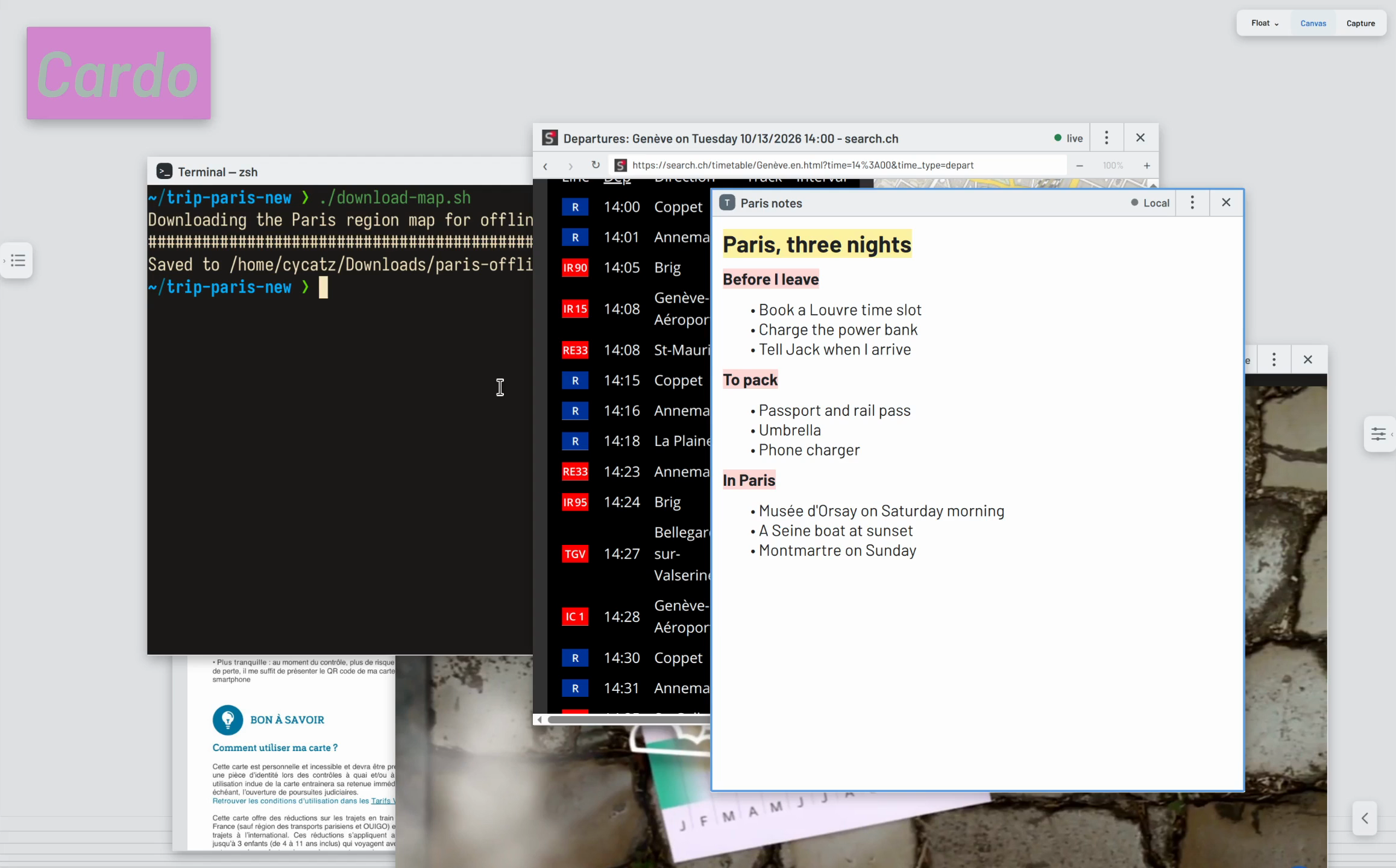
Task: Zoom out the browser page with minus
Action: pos(1080,166)
